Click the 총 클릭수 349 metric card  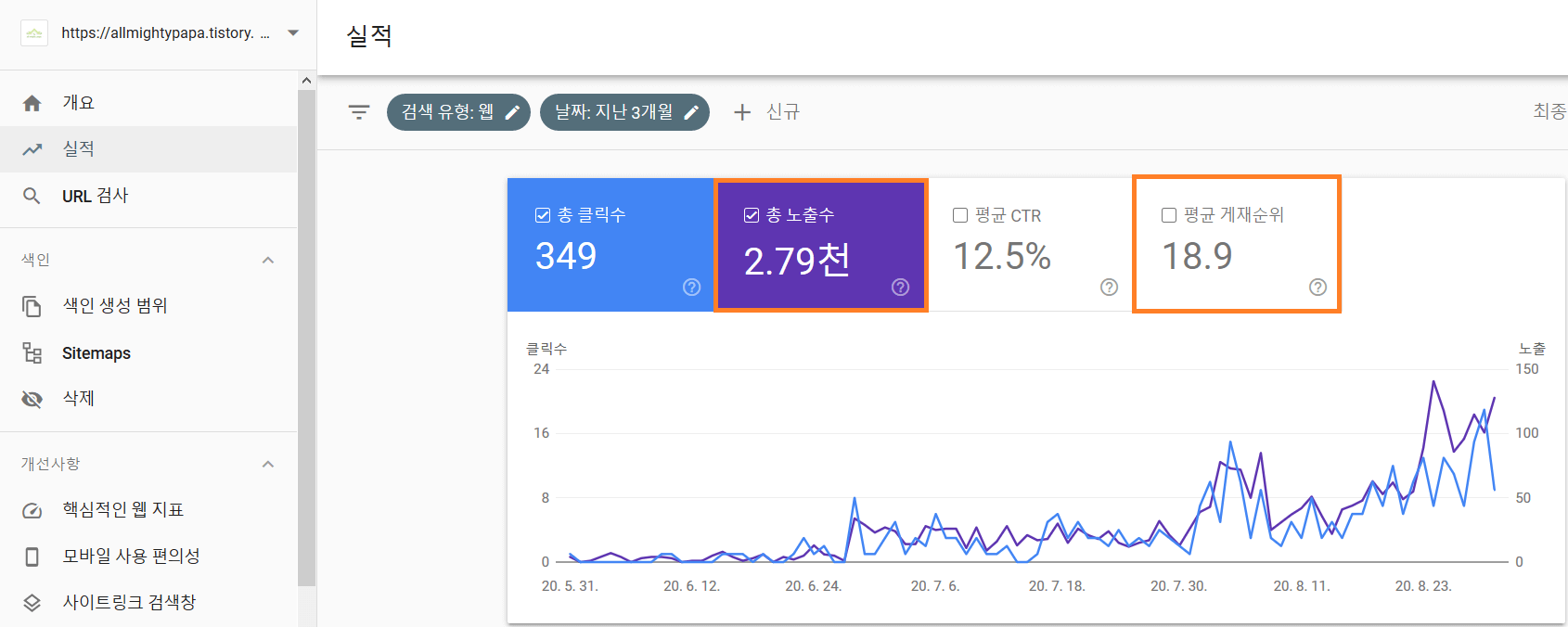point(610,245)
